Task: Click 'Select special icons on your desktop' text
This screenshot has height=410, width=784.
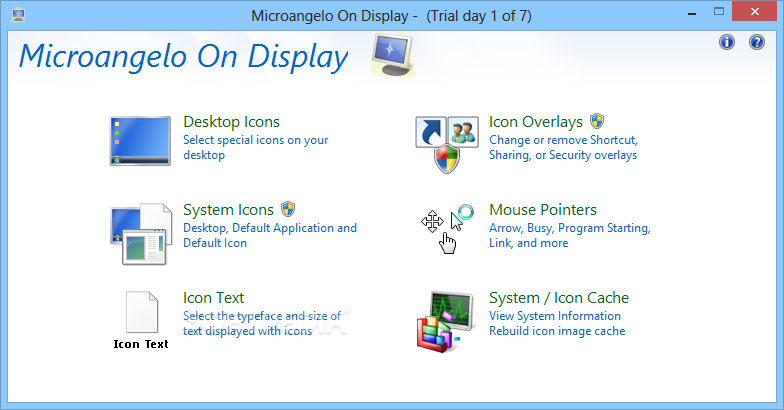Action: coord(256,148)
